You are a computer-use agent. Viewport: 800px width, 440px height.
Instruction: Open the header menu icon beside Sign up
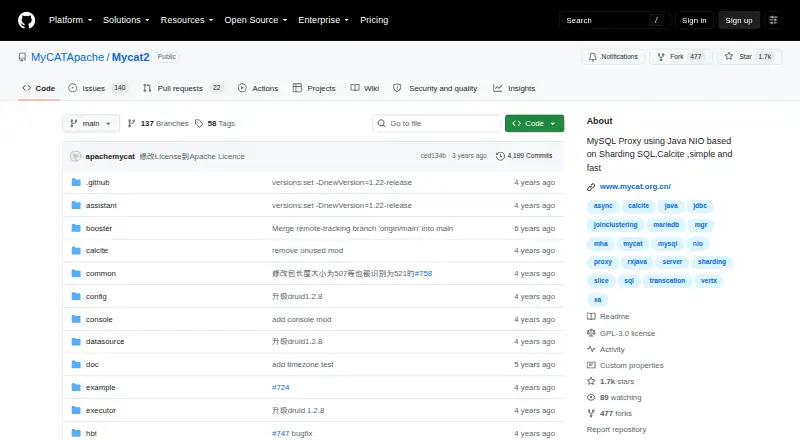(773, 20)
